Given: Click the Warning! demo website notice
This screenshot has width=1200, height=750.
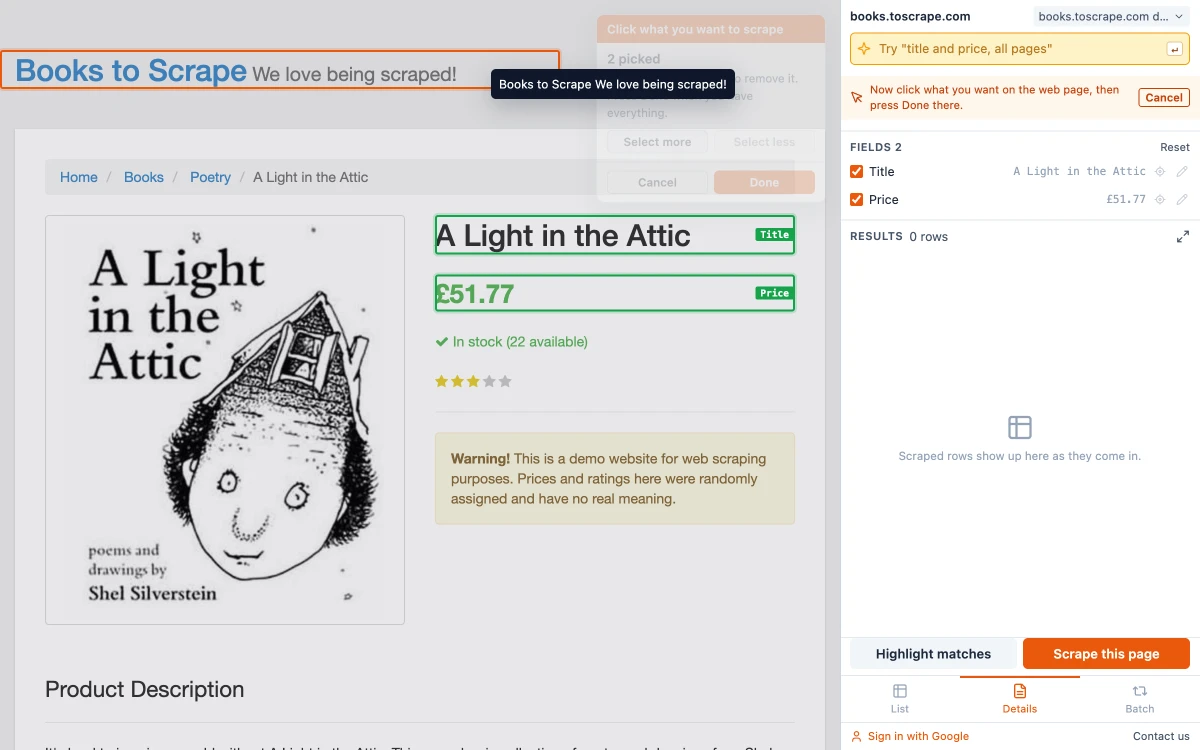Looking at the screenshot, I should pyautogui.click(x=615, y=479).
